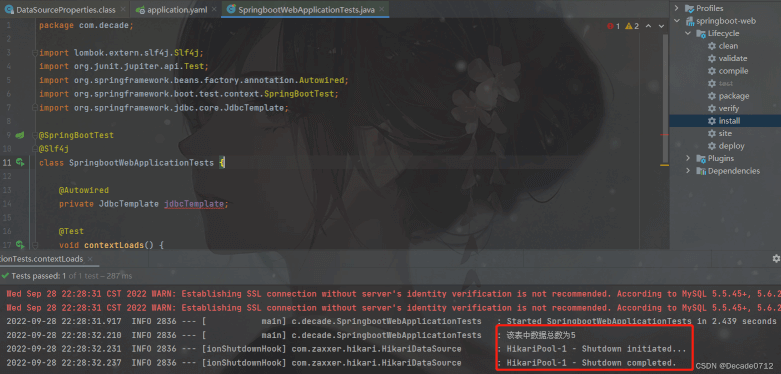The height and width of the screenshot is (374, 781).
Task: Collapse the import block fold marker
Action: click(34, 52)
